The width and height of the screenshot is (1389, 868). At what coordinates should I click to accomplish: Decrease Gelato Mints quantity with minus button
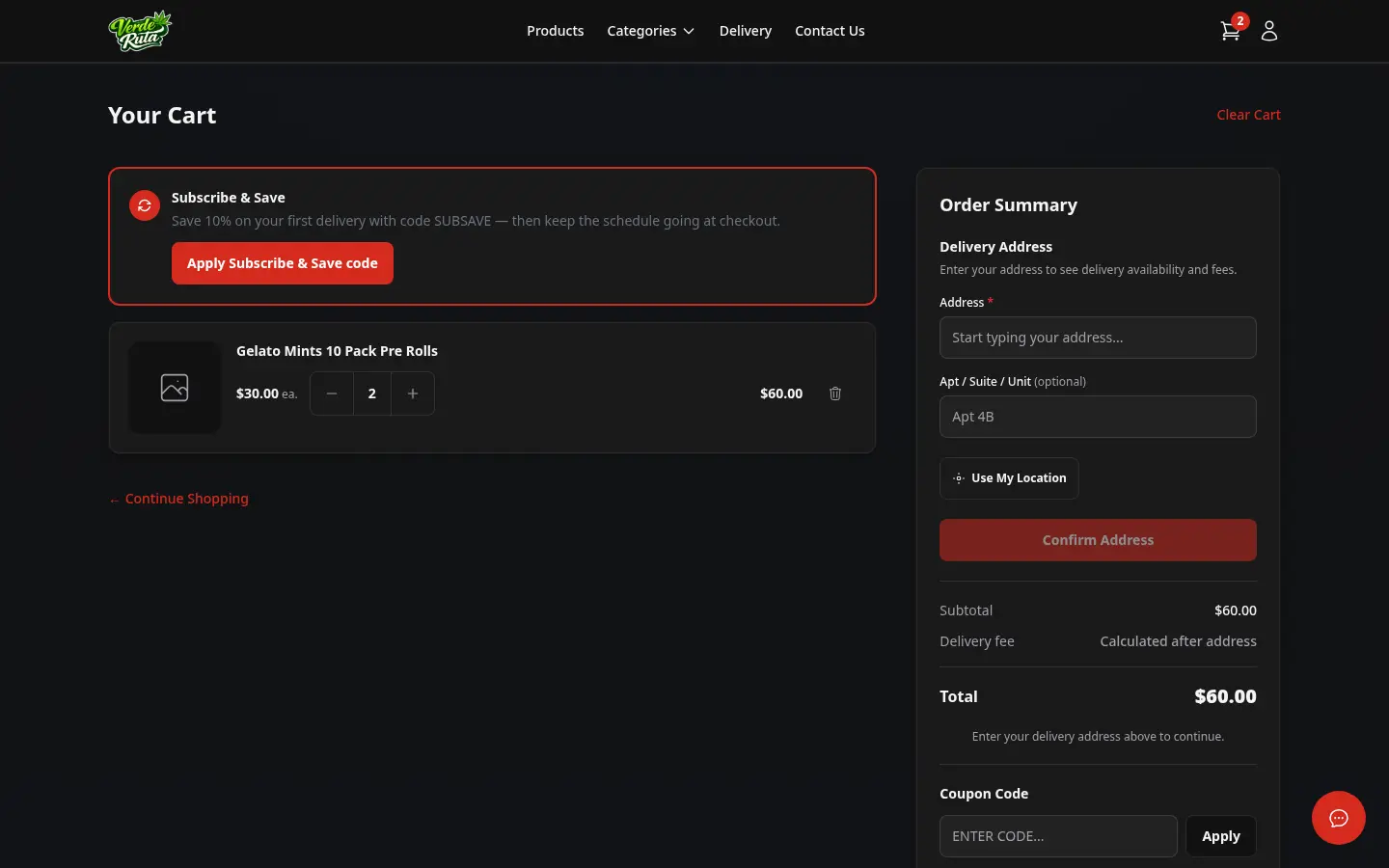point(332,393)
